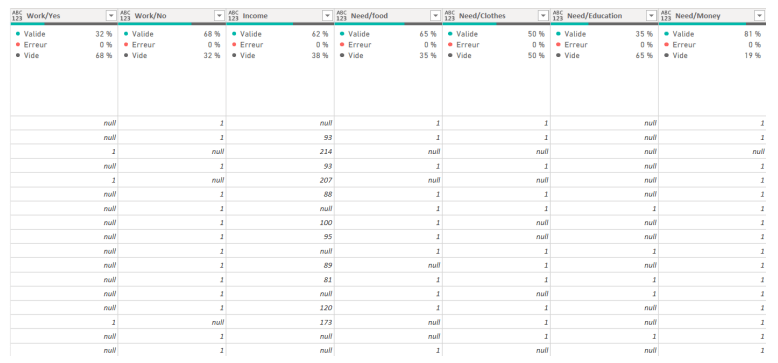Change data type icon for Work/No column
778x363 pixels.
[x=125, y=16]
